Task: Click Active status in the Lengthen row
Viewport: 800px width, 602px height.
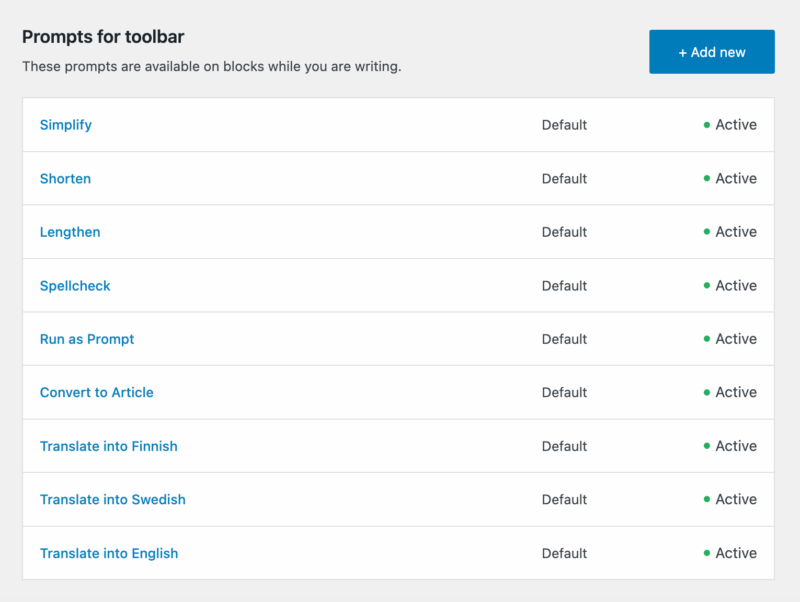Action: 736,232
